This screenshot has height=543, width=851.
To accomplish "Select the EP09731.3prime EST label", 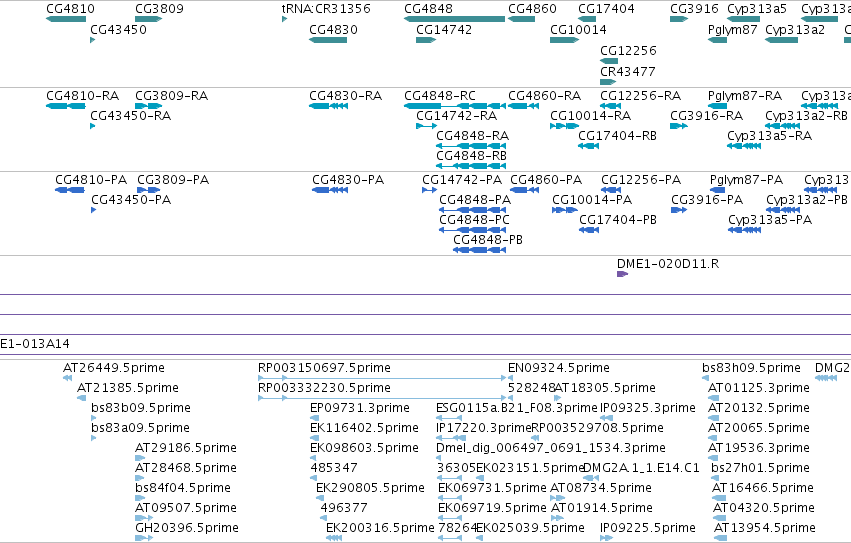I will tap(360, 408).
